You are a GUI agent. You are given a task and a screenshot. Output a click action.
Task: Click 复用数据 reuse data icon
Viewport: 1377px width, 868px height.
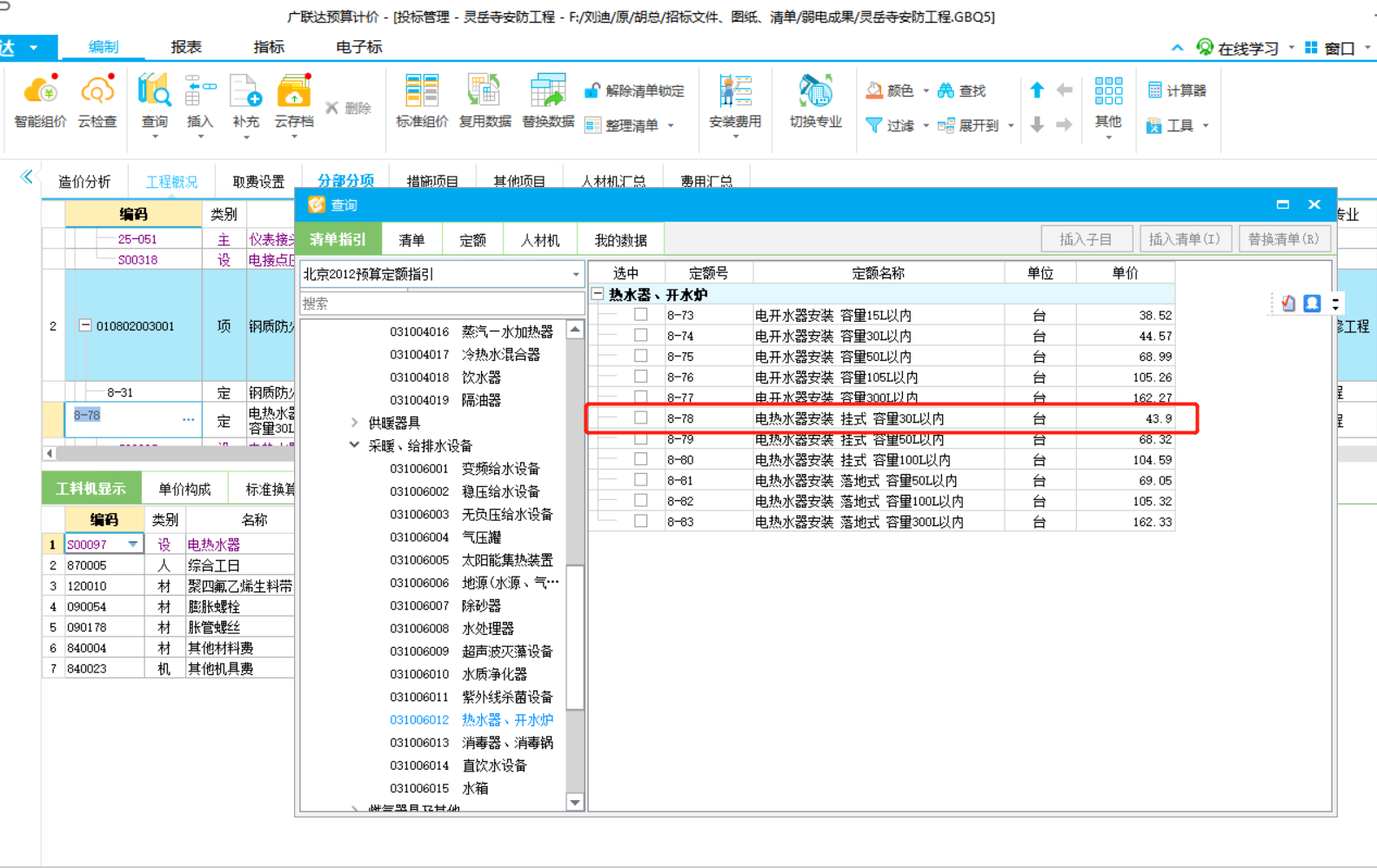coord(485,102)
